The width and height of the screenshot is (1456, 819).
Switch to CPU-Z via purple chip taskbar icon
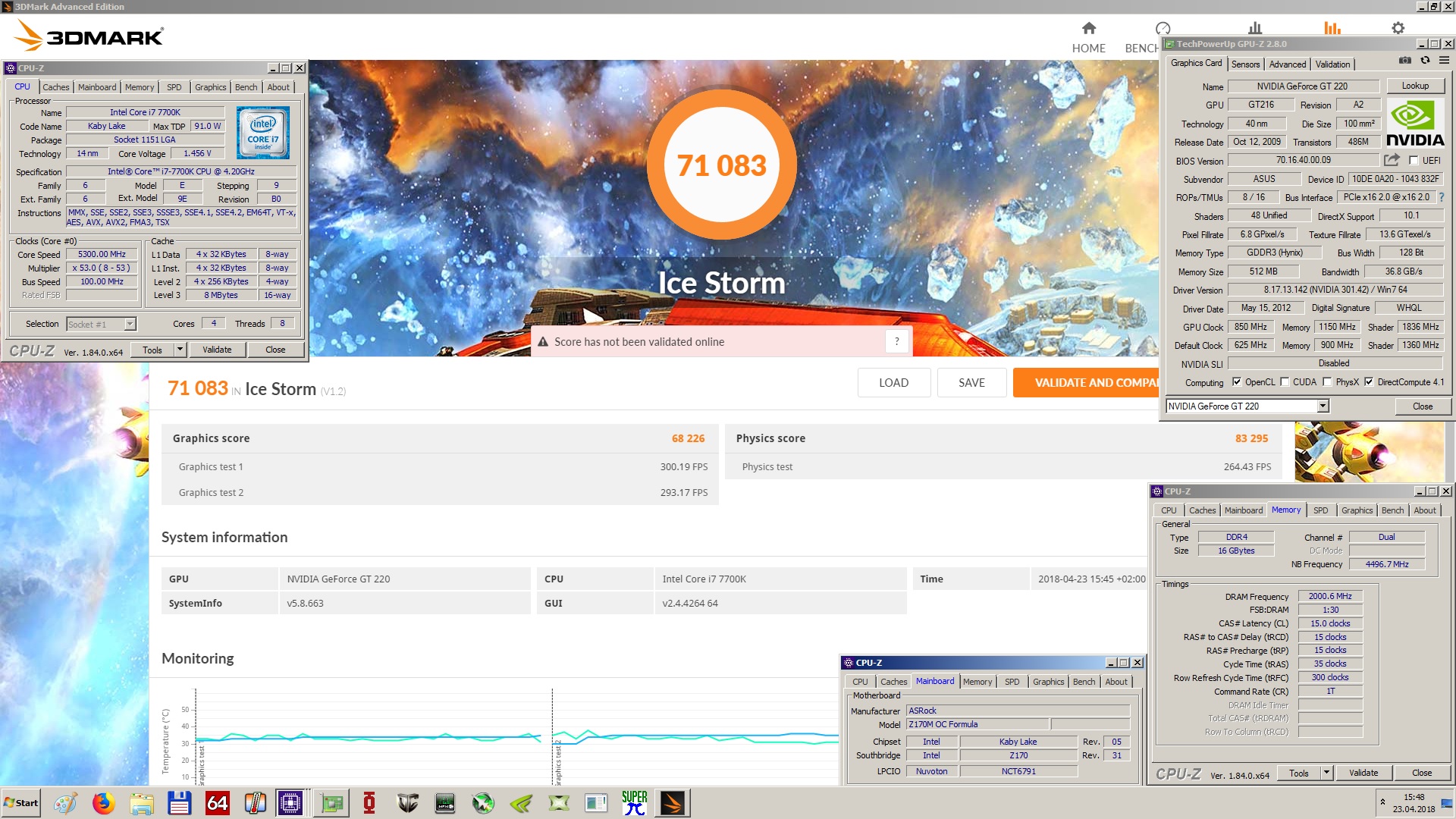[x=290, y=803]
